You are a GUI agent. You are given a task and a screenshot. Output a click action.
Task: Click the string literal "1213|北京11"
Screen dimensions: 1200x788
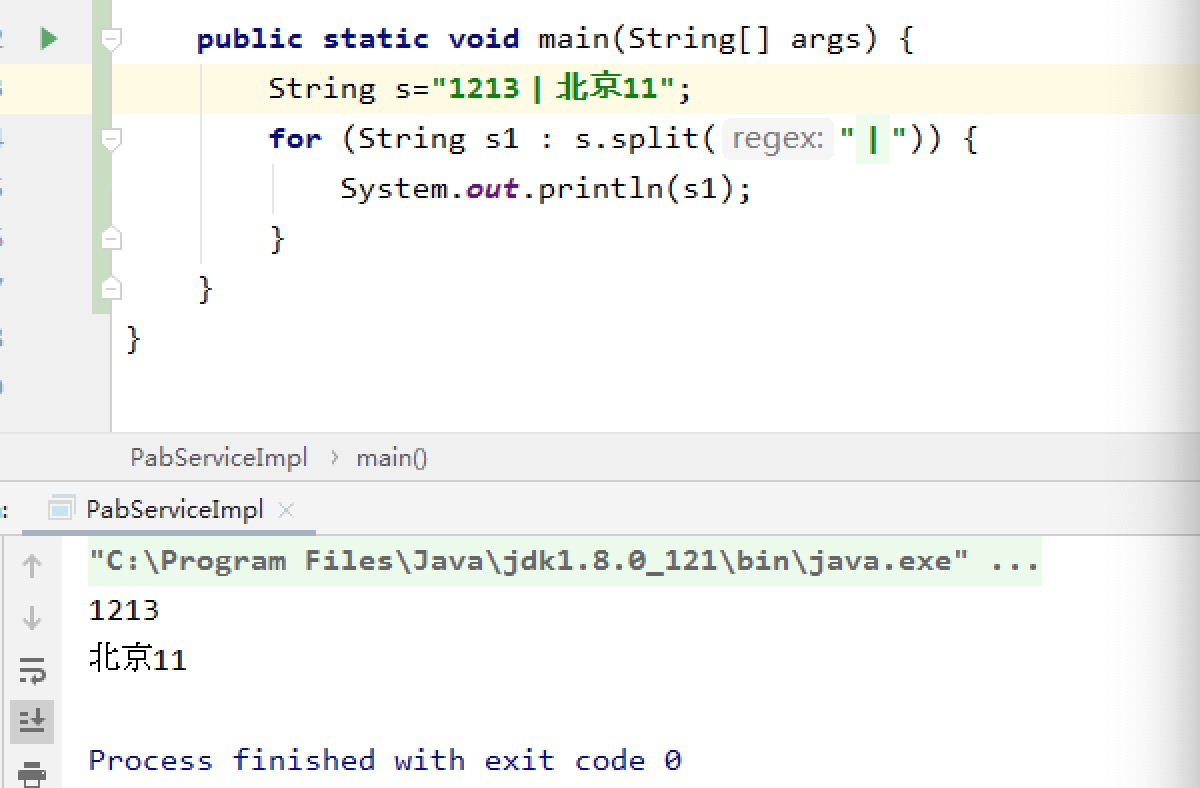[x=553, y=89]
